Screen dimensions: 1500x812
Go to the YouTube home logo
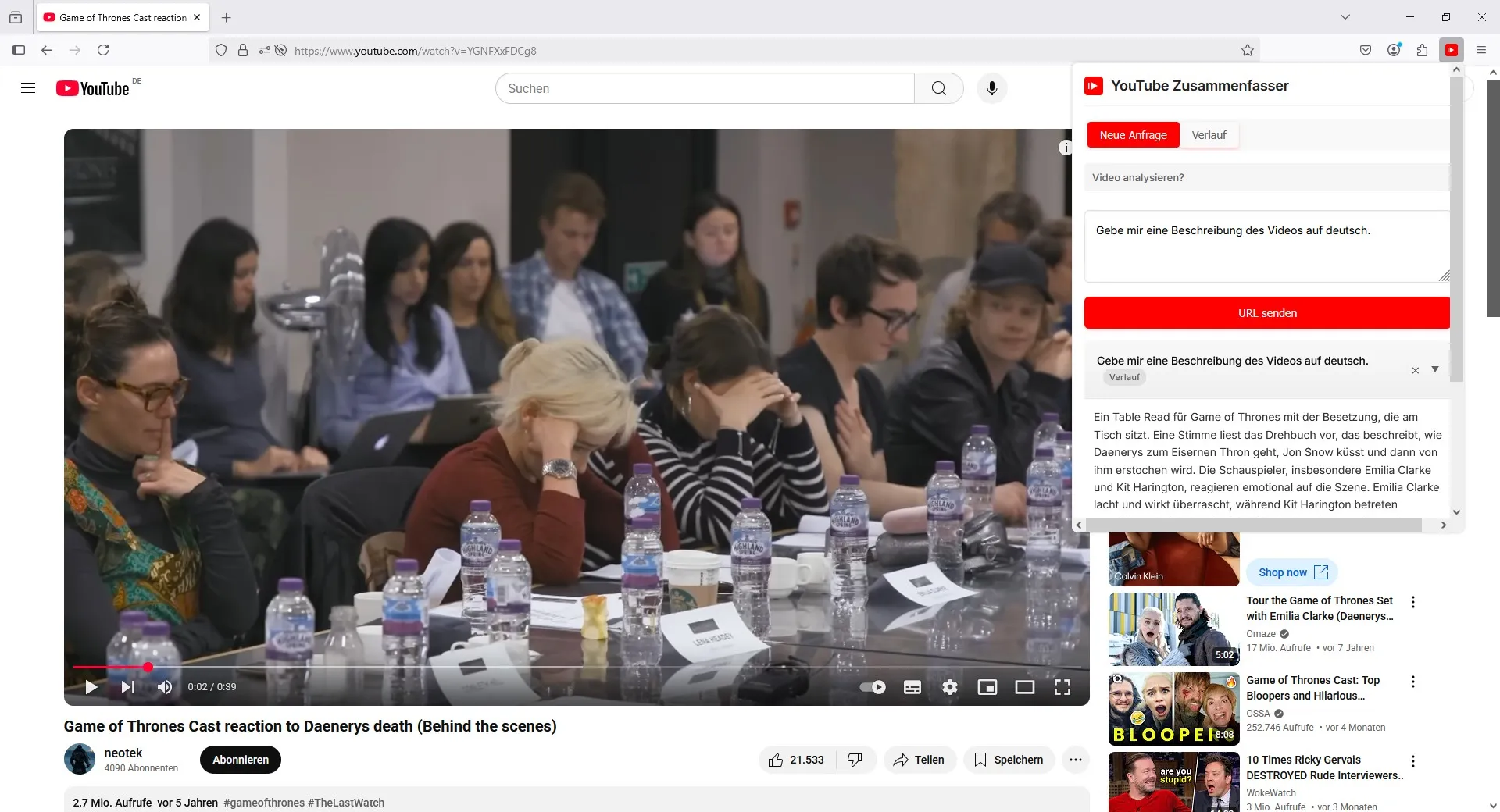point(93,88)
